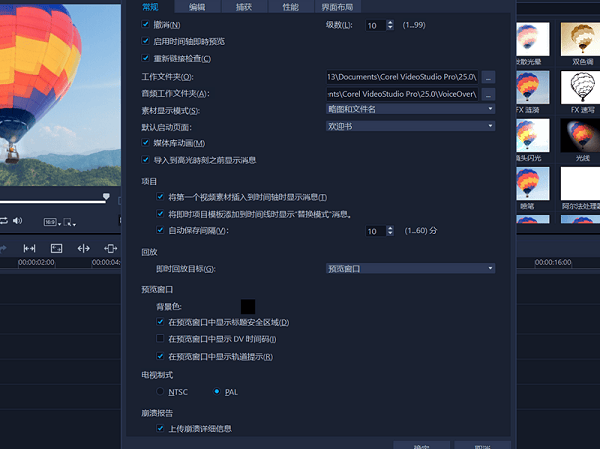Toggle the 重新链接检查 checkbox

tap(145, 58)
